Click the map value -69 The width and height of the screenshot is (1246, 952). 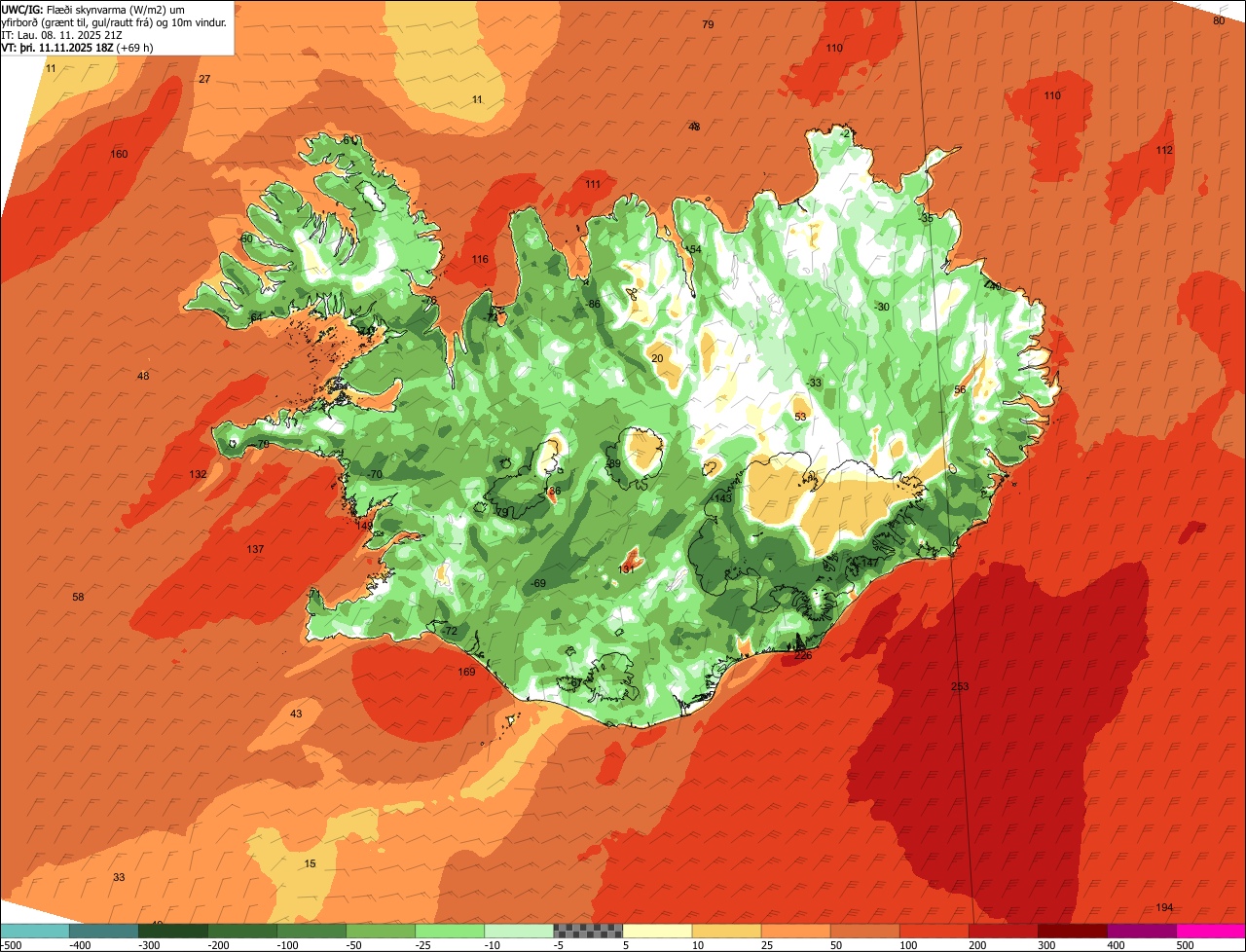[538, 584]
